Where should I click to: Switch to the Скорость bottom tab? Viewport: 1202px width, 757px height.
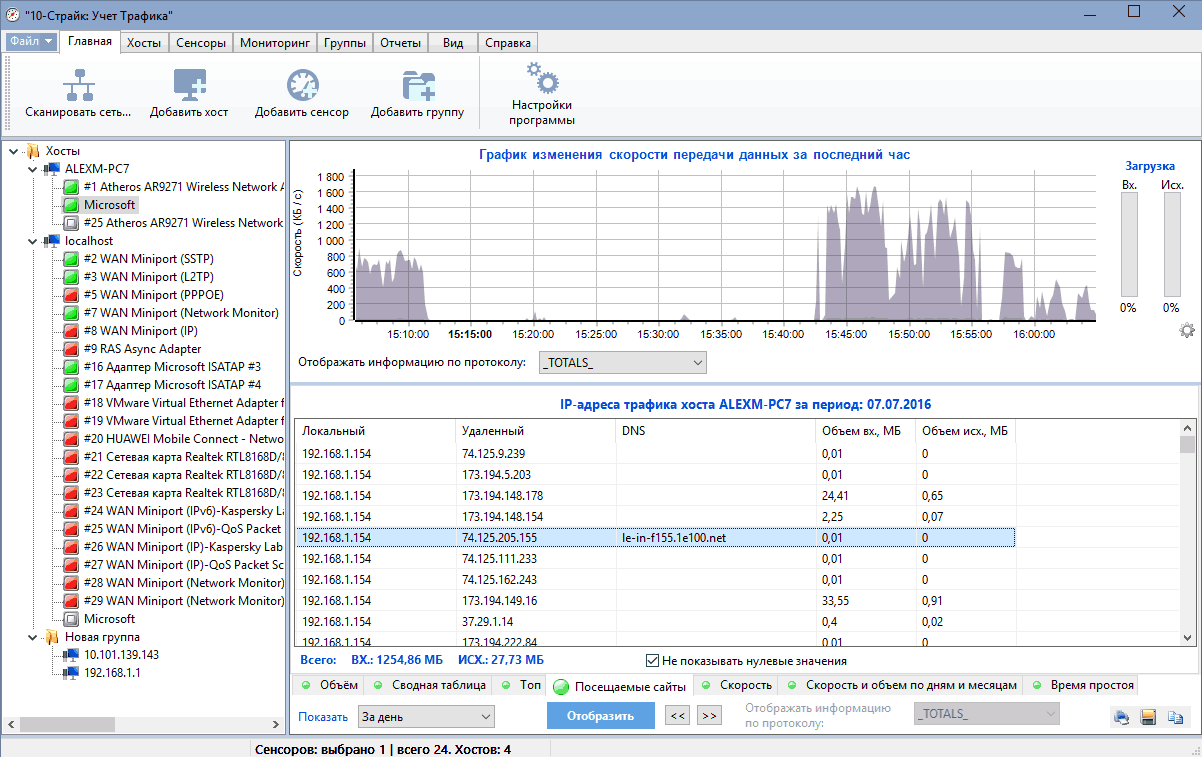737,685
